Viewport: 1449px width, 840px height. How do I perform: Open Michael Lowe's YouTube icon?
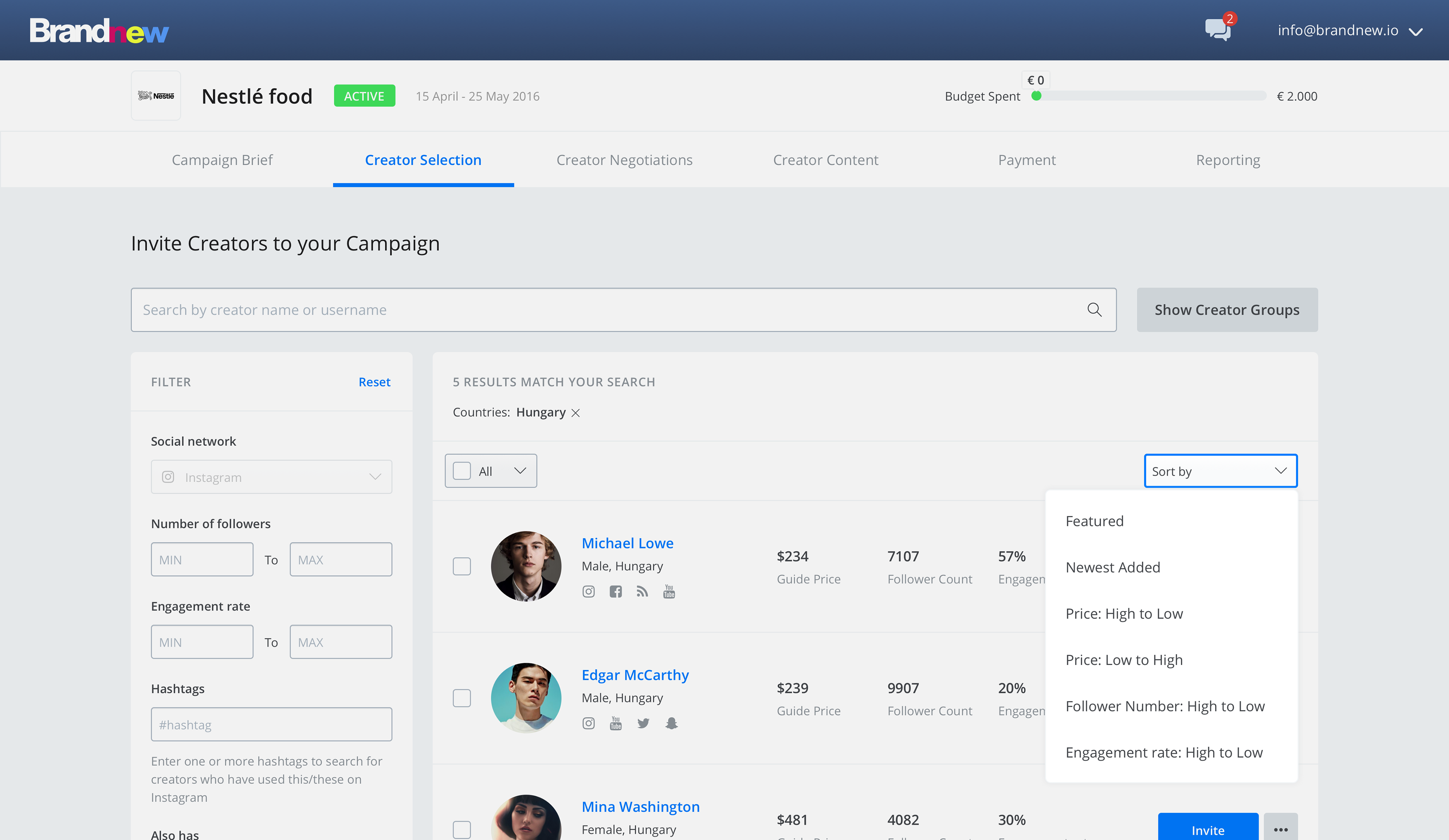tap(669, 592)
